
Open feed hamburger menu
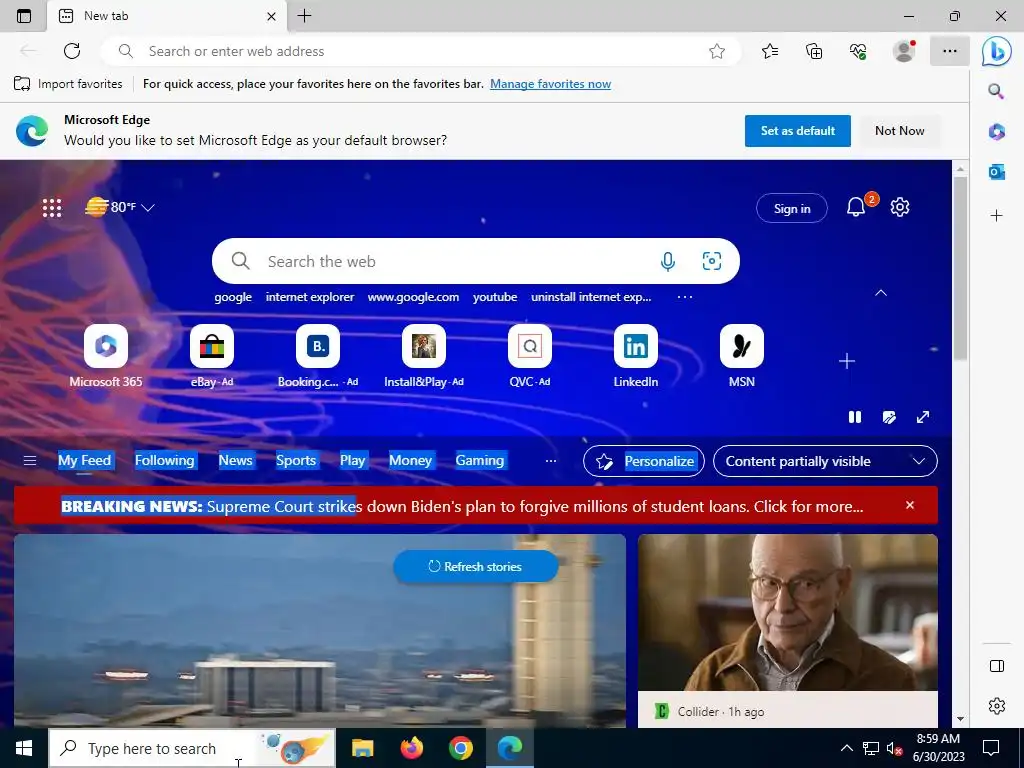(x=30, y=461)
